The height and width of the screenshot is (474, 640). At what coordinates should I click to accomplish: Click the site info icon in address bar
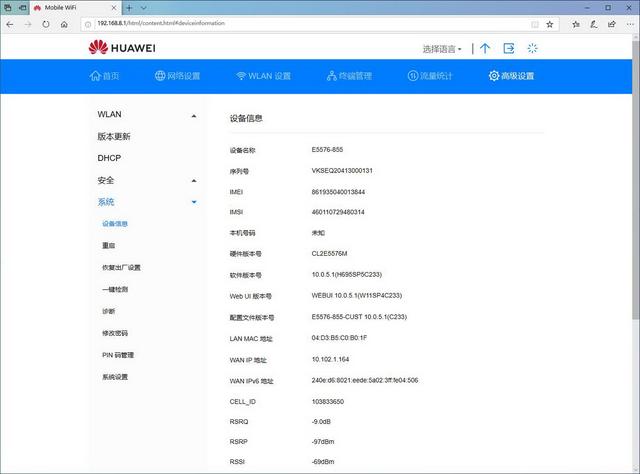coord(88,24)
